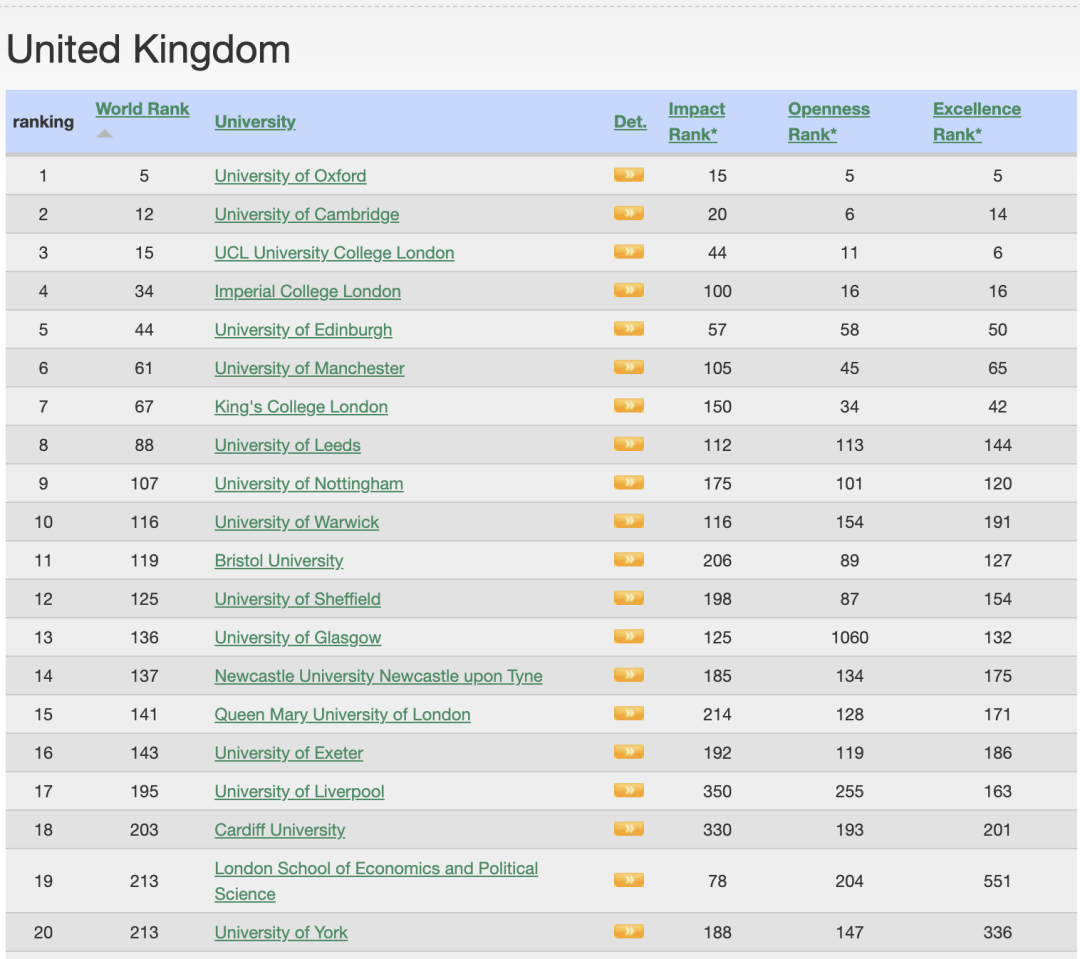Open details icon for University of Sheffield
The image size is (1080, 959).
[628, 599]
